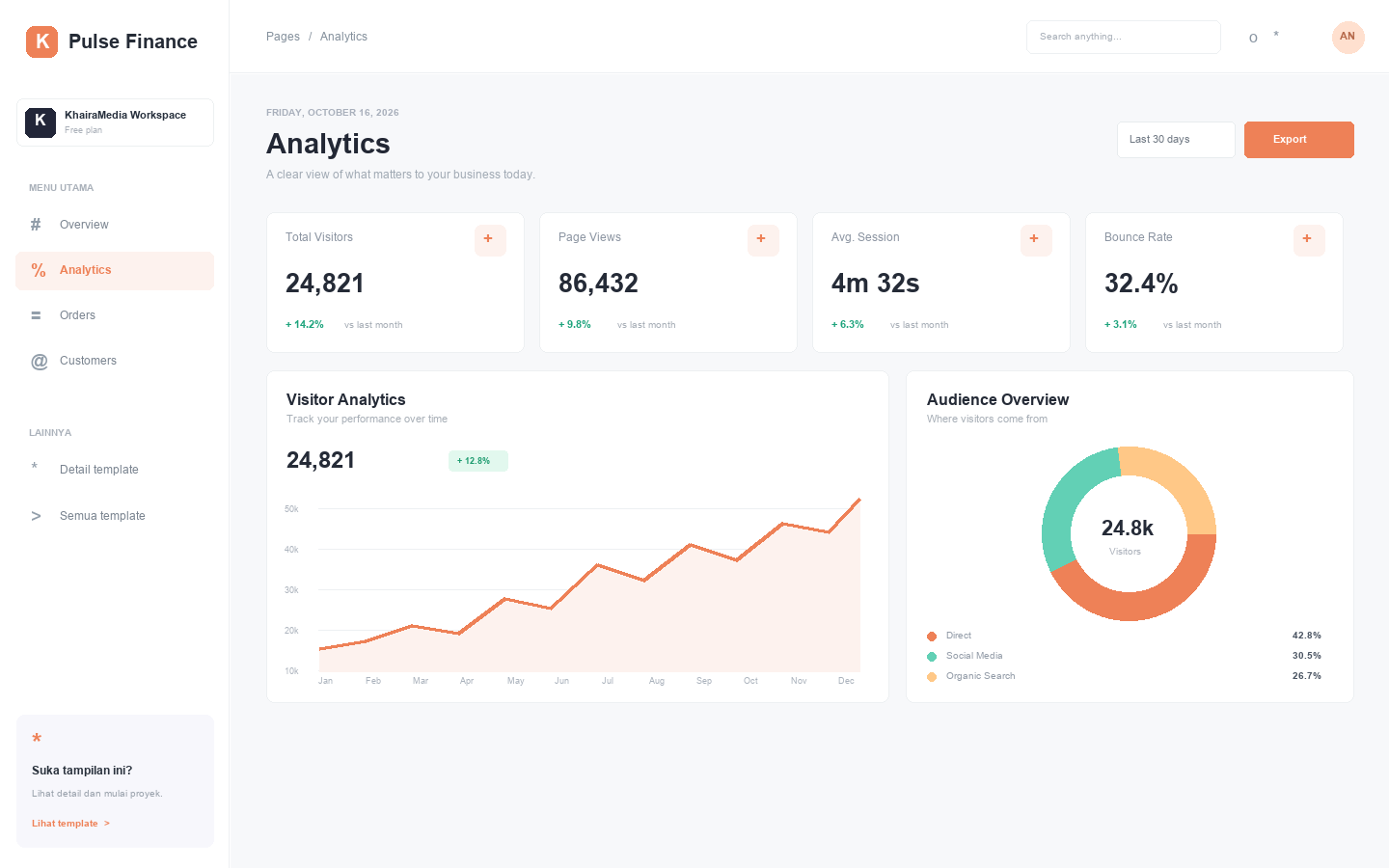Viewport: 1389px width, 868px height.
Task: Click the plus icon on Total Visitors card
Action: pos(489,239)
